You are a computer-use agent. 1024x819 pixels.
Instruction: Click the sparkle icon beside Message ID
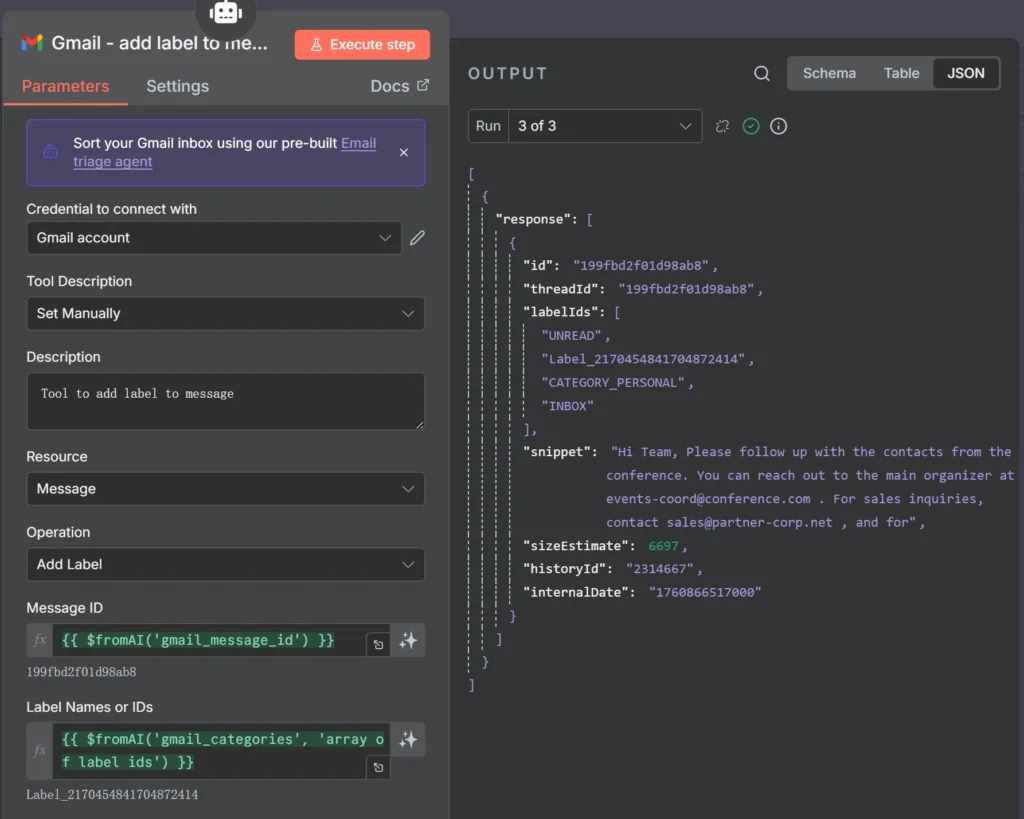(408, 641)
